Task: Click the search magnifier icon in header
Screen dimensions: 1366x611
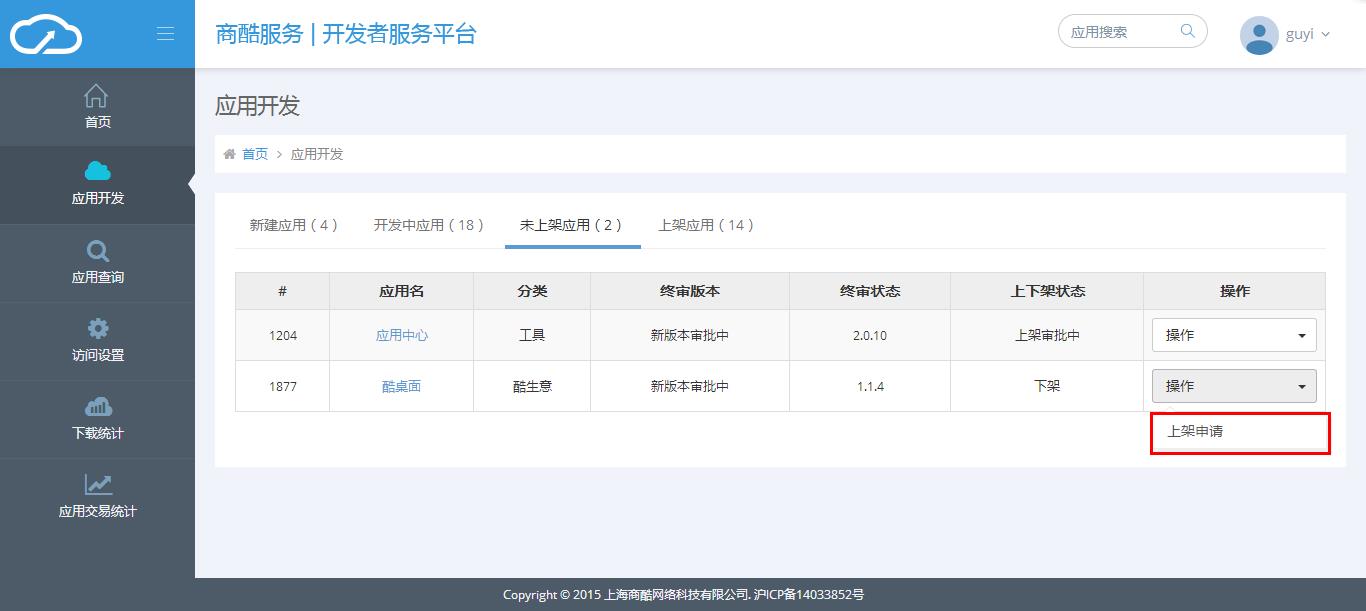Action: pos(1188,31)
